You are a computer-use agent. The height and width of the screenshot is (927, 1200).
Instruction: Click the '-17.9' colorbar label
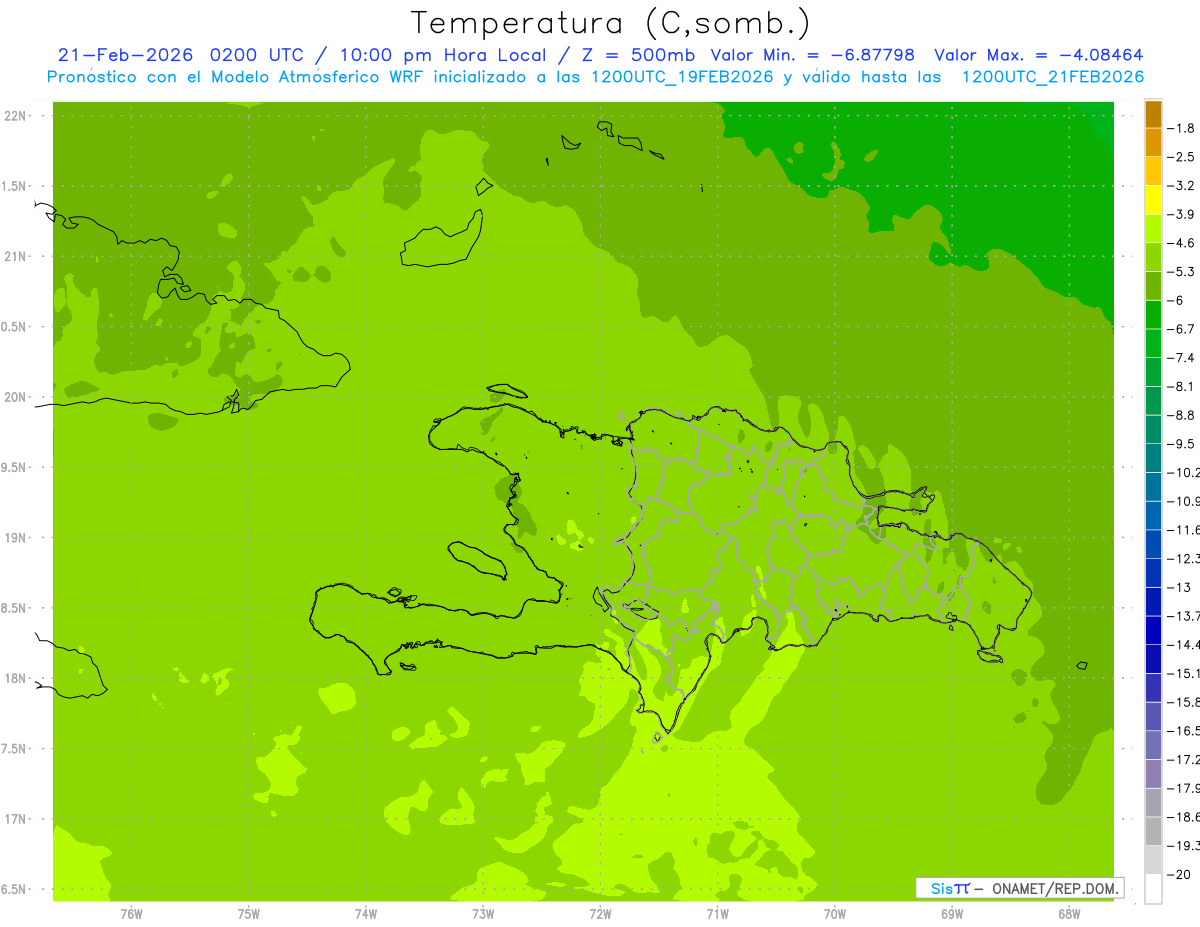[1183, 789]
